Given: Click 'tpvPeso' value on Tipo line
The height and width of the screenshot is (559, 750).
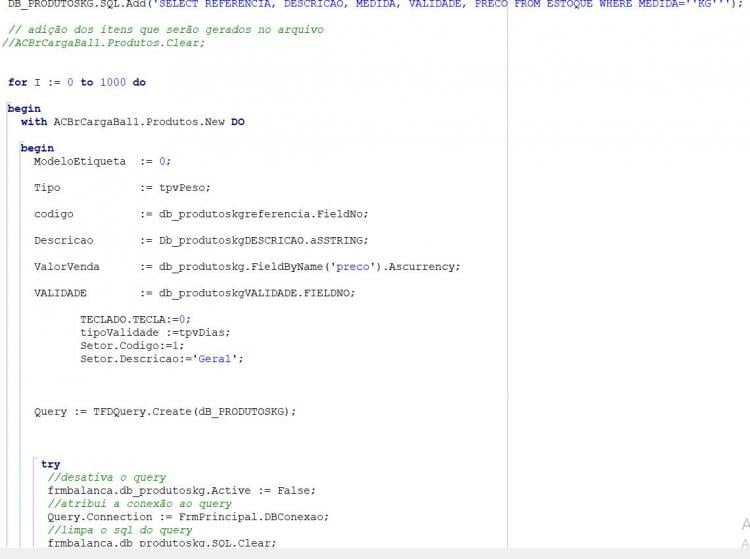Looking at the screenshot, I should click(x=184, y=187).
